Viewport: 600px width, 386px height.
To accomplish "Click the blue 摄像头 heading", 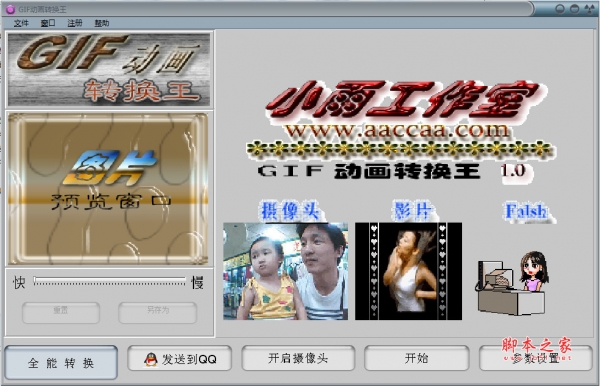I will 291,211.
